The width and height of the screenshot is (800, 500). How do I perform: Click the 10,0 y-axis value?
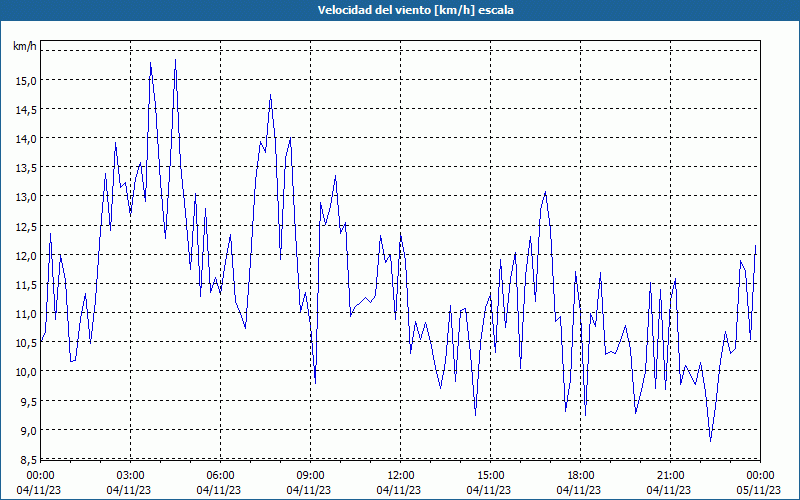coord(26,371)
